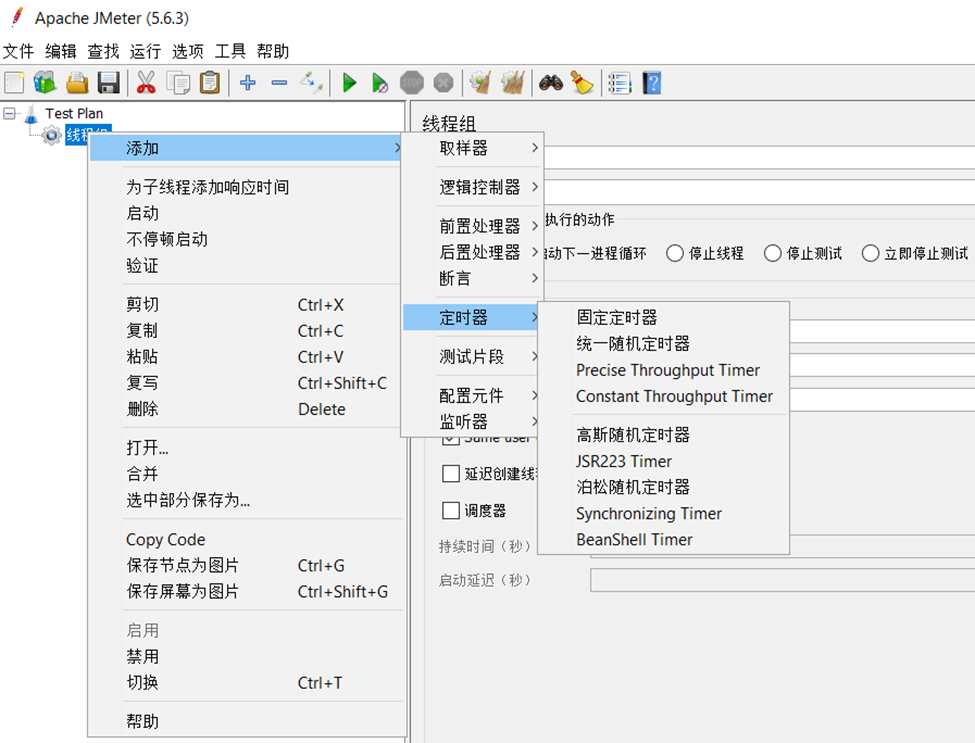Select Constant Throughput Timer menu entry
The width and height of the screenshot is (975, 743).
click(674, 396)
